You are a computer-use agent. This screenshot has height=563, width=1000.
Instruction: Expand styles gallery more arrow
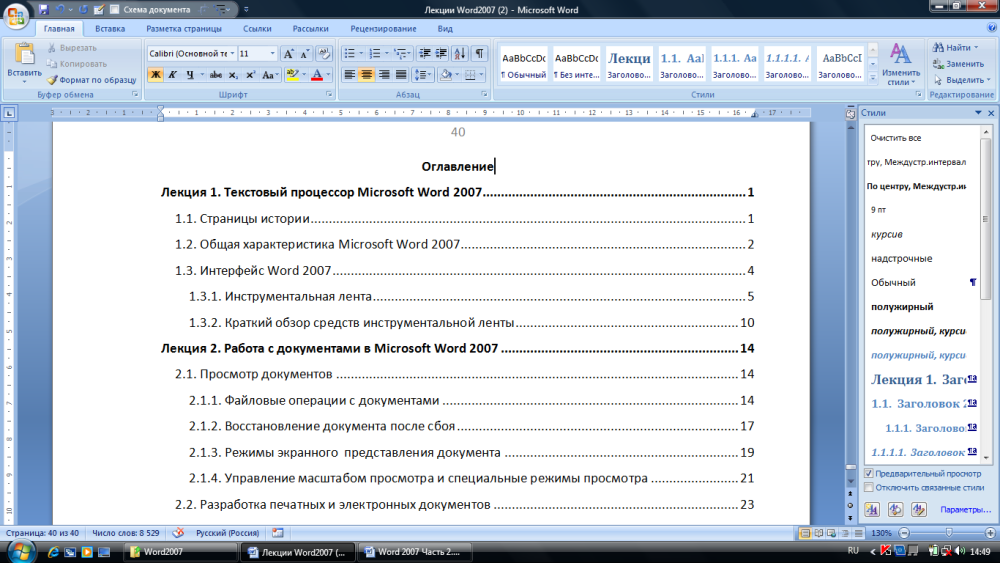pos(873,77)
